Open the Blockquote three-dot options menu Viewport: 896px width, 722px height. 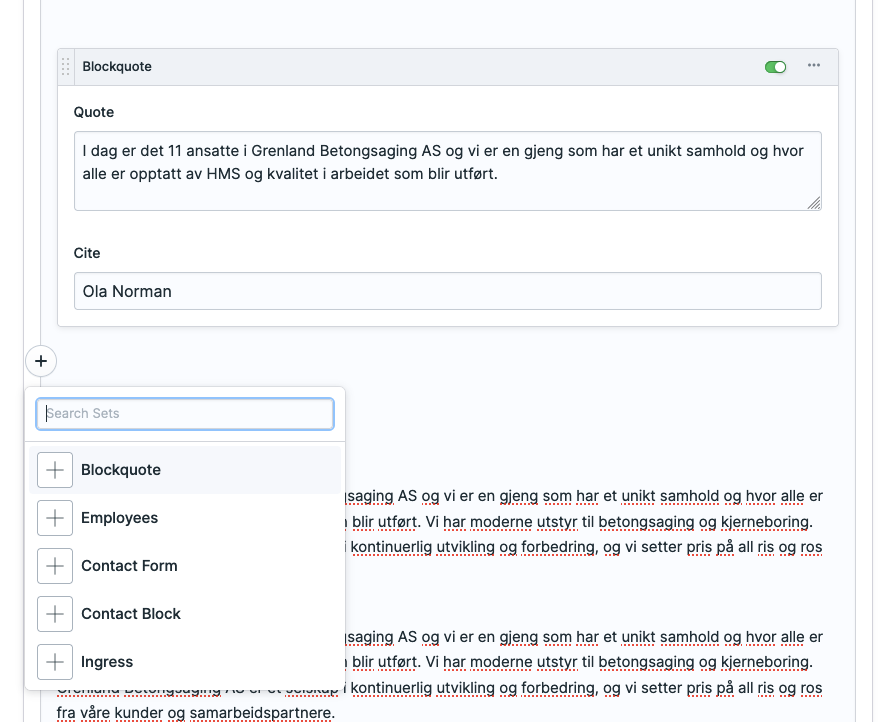coord(814,66)
